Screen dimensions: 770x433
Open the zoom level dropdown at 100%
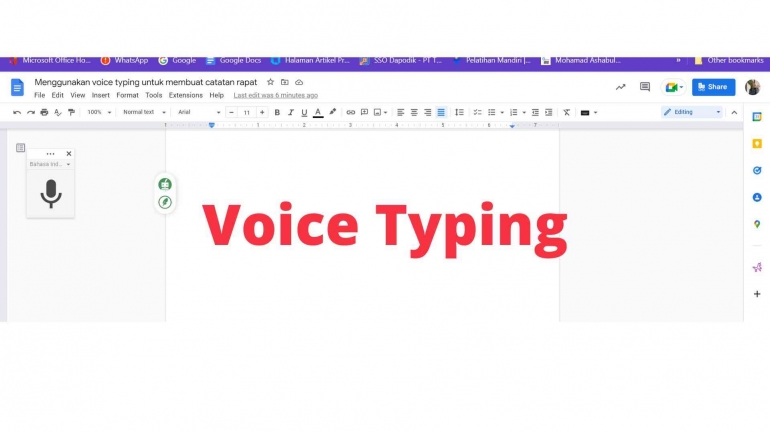pos(99,112)
